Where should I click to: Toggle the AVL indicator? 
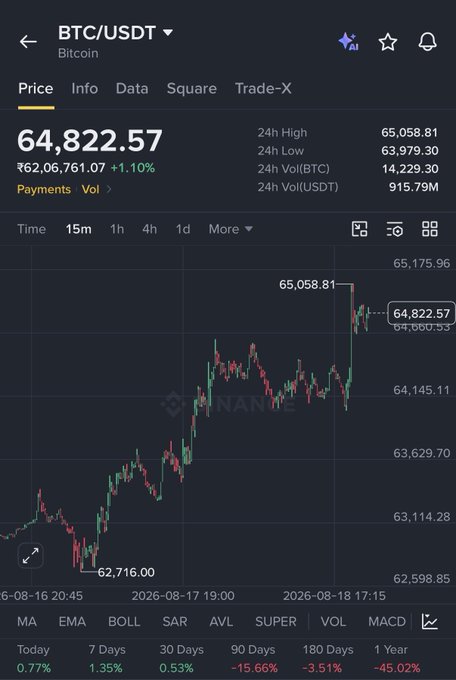tap(221, 621)
